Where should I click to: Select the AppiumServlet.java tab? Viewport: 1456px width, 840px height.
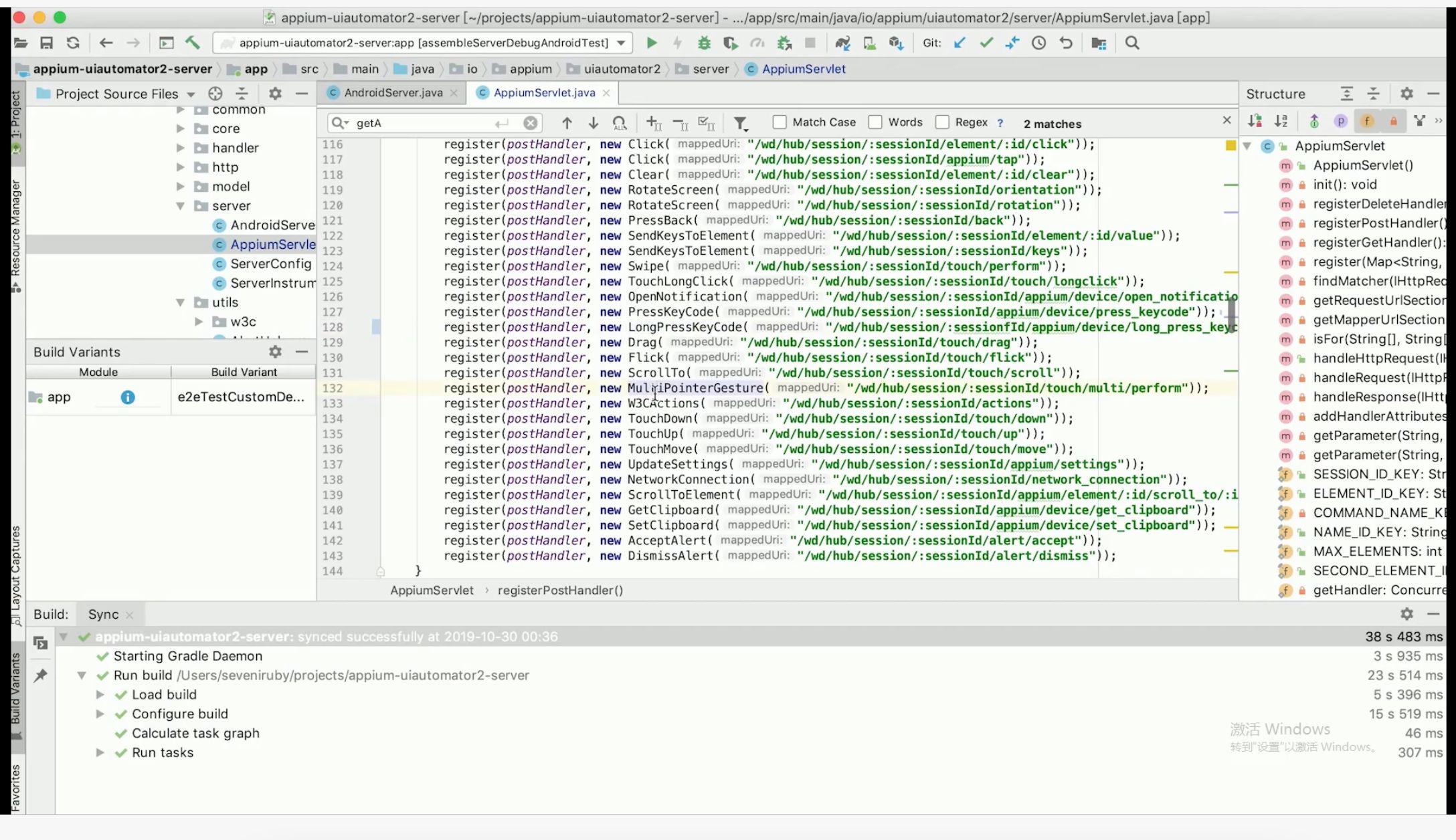(x=544, y=93)
